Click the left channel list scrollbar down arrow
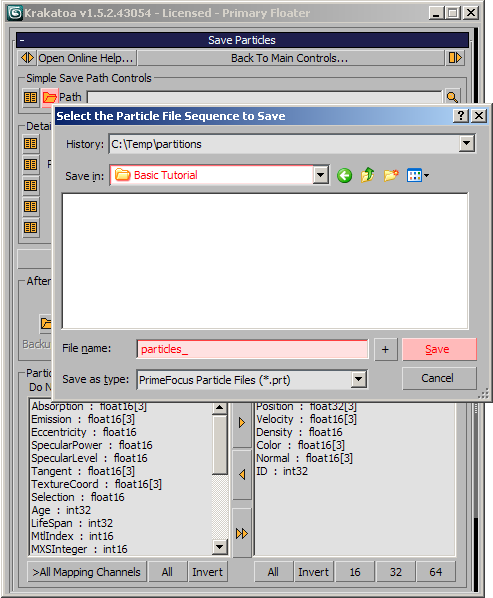This screenshot has height=598, width=493. (x=220, y=547)
